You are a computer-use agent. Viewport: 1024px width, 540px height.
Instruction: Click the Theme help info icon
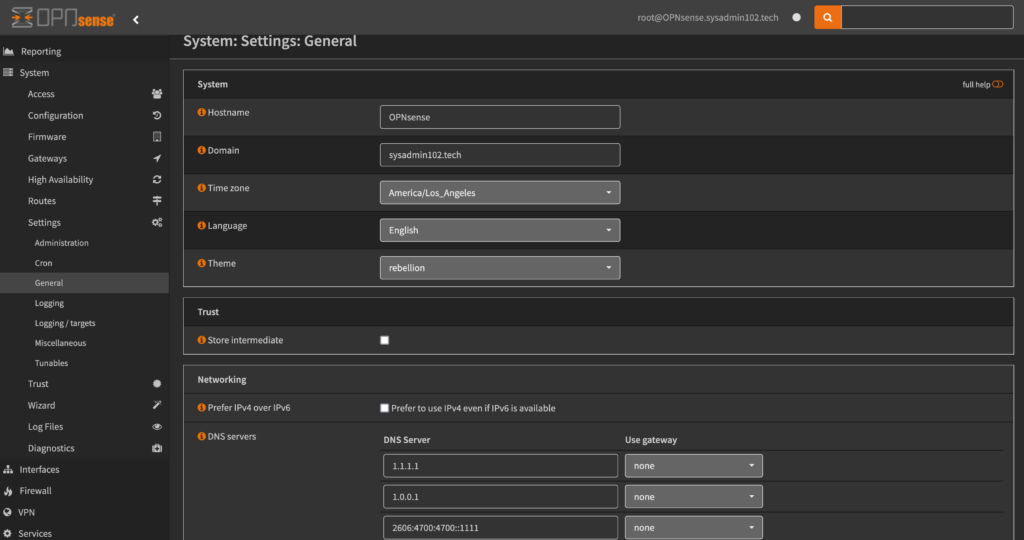click(201, 263)
